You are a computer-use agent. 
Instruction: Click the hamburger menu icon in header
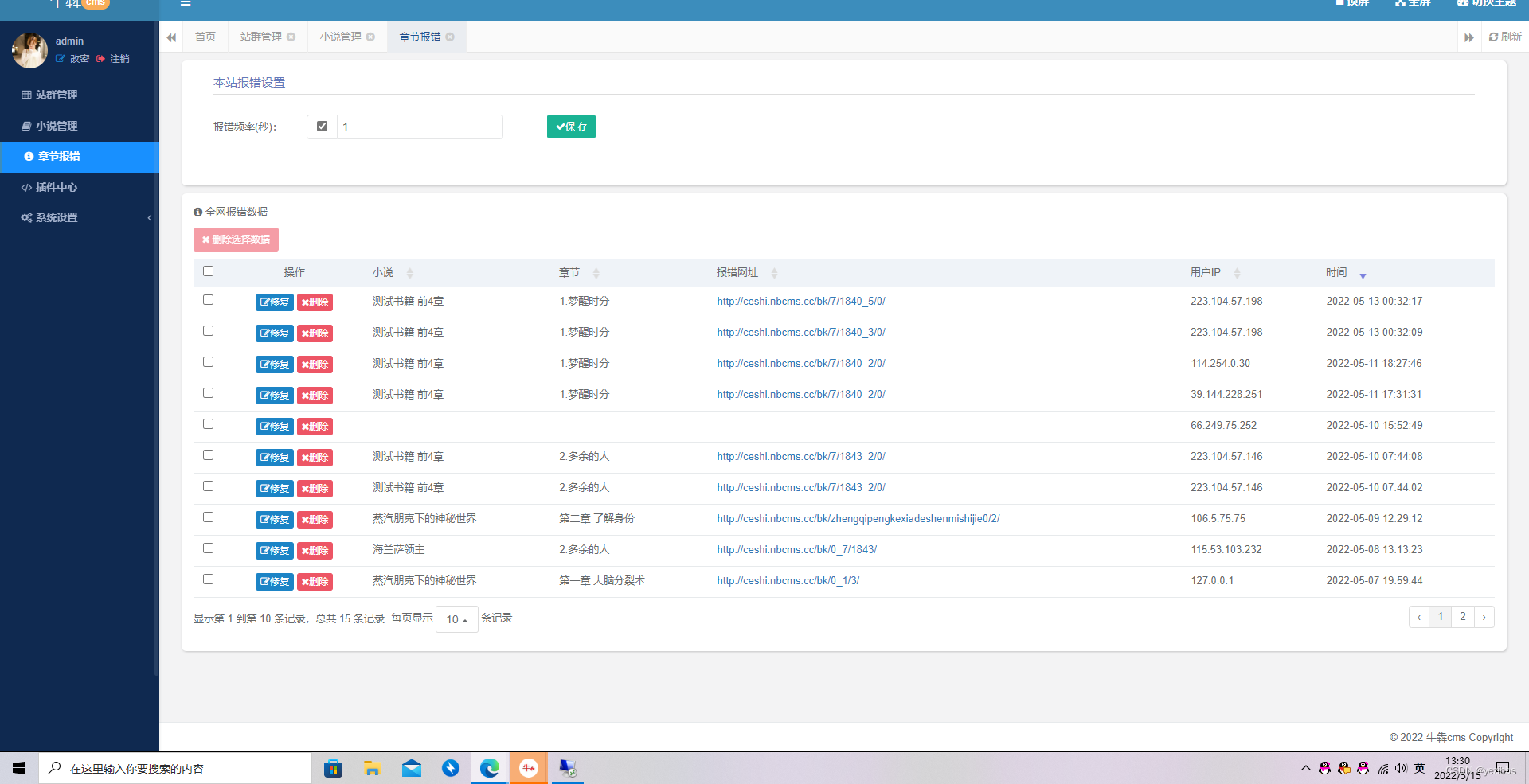tap(186, 4)
